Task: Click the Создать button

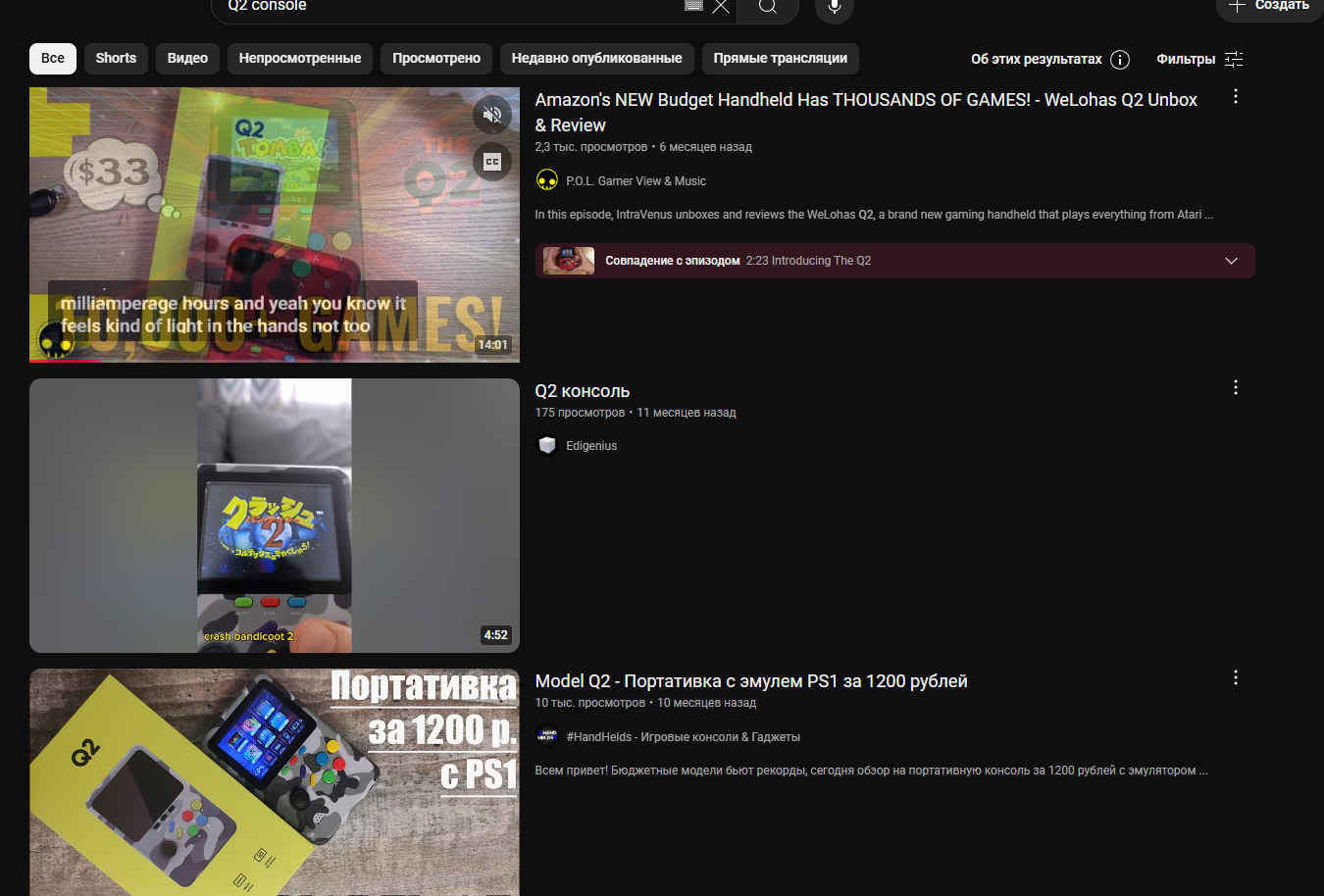Action: (x=1269, y=6)
